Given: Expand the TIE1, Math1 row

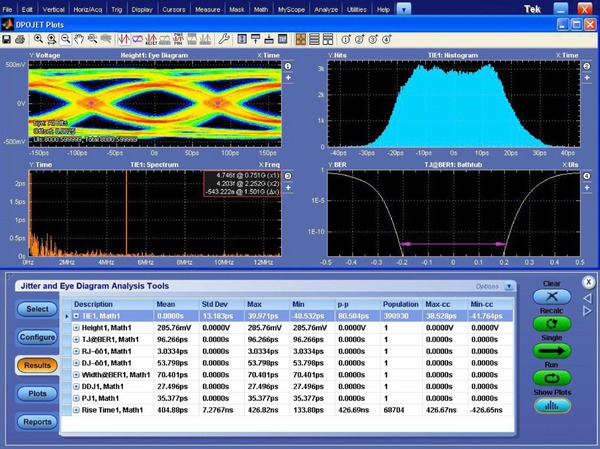Looking at the screenshot, I should tap(76, 315).
